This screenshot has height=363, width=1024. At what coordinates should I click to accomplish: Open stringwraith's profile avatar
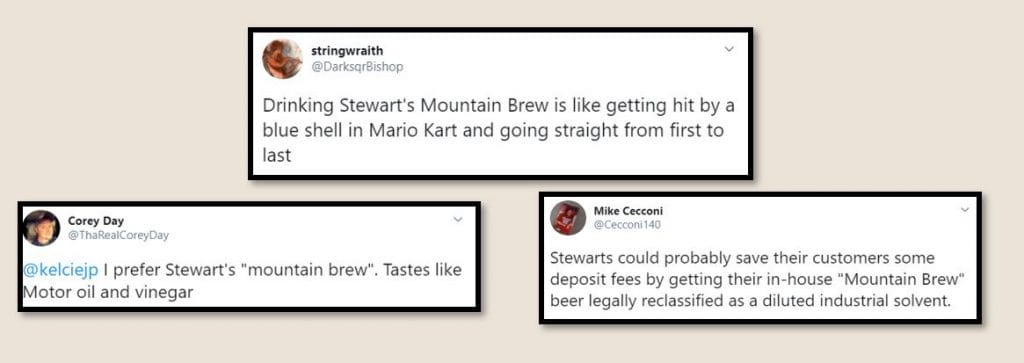[282, 59]
